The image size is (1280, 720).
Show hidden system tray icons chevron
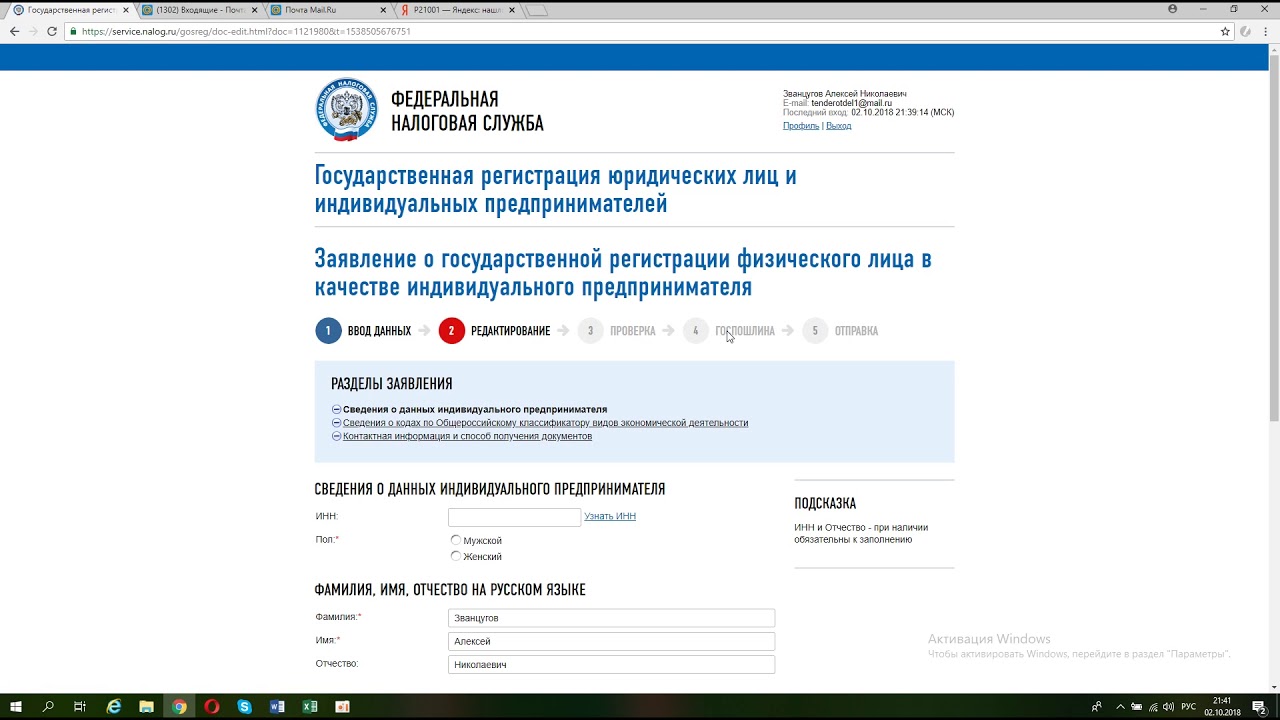coord(1120,707)
